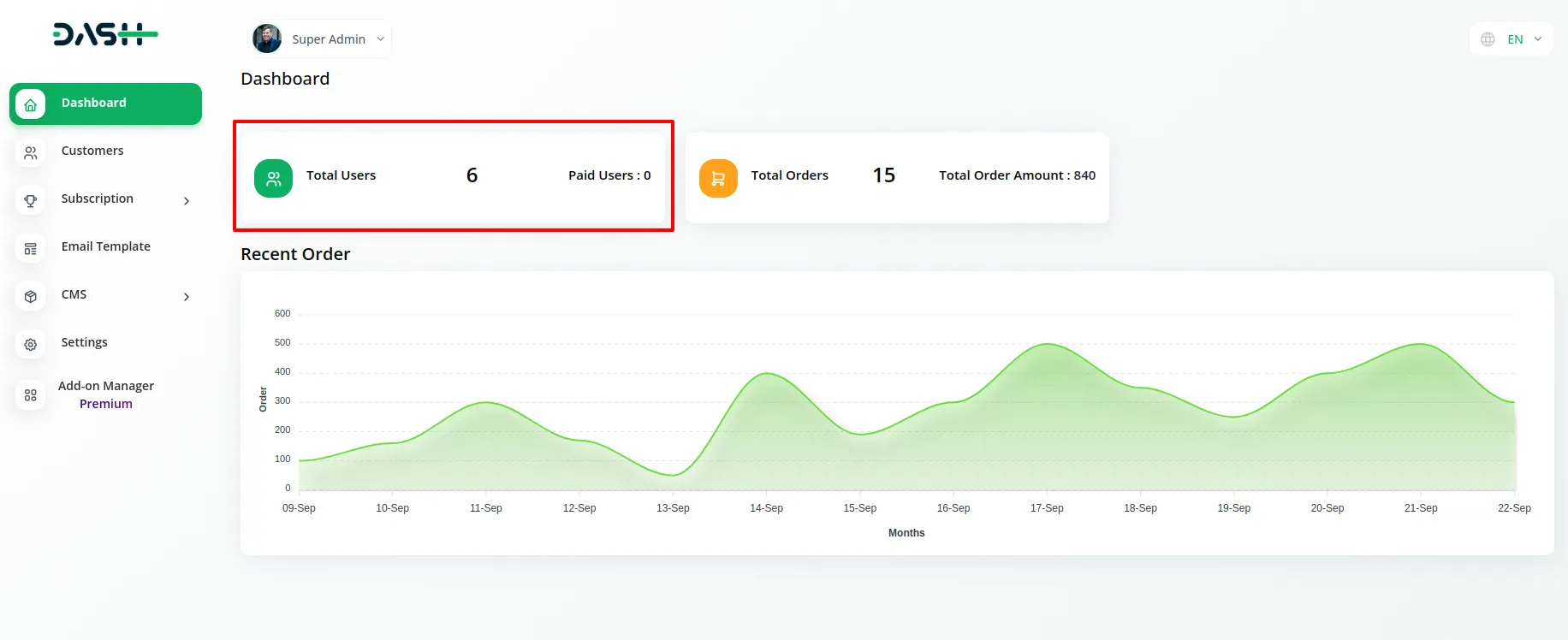
Task: Click the Customers people icon
Action: [31, 152]
